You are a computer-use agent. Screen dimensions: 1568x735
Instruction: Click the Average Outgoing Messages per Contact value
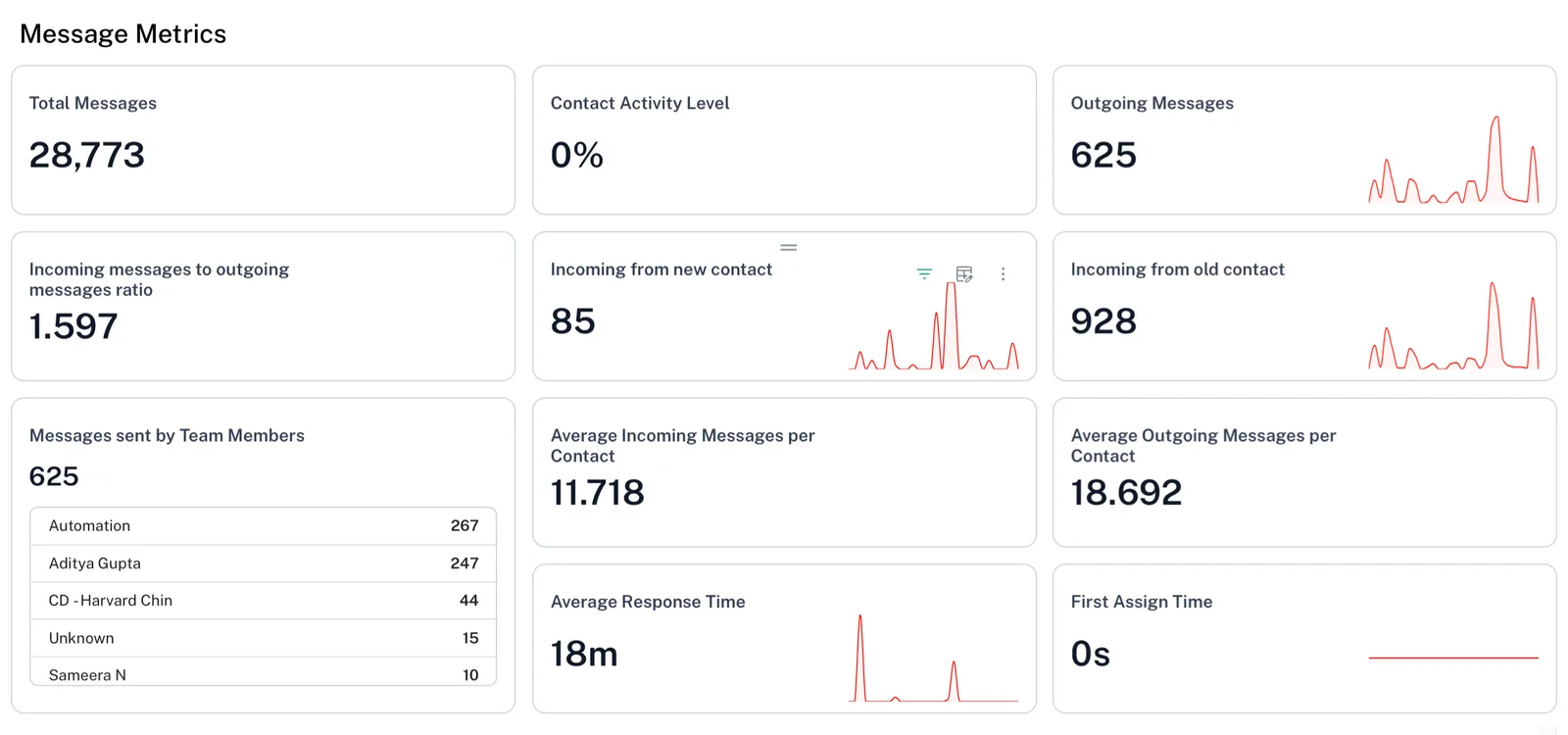pos(1126,493)
